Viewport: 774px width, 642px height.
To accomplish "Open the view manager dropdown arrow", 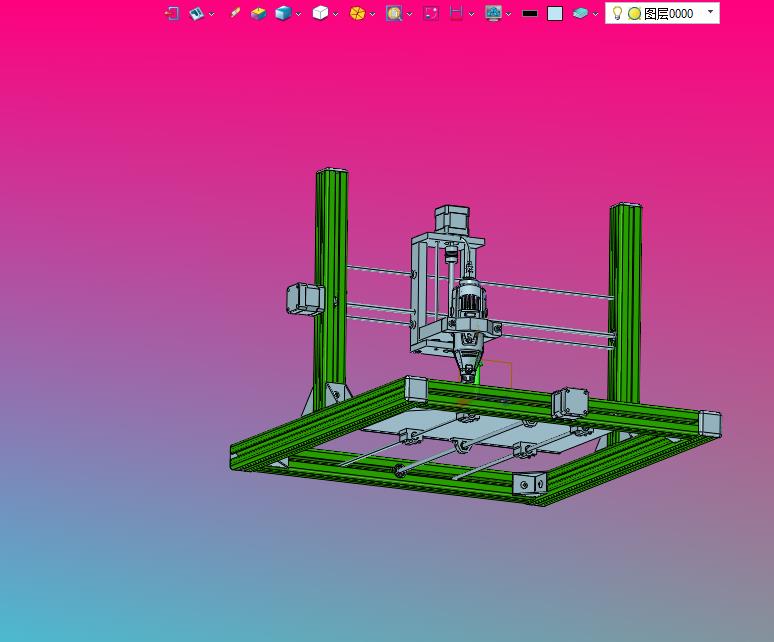I will tap(212, 14).
